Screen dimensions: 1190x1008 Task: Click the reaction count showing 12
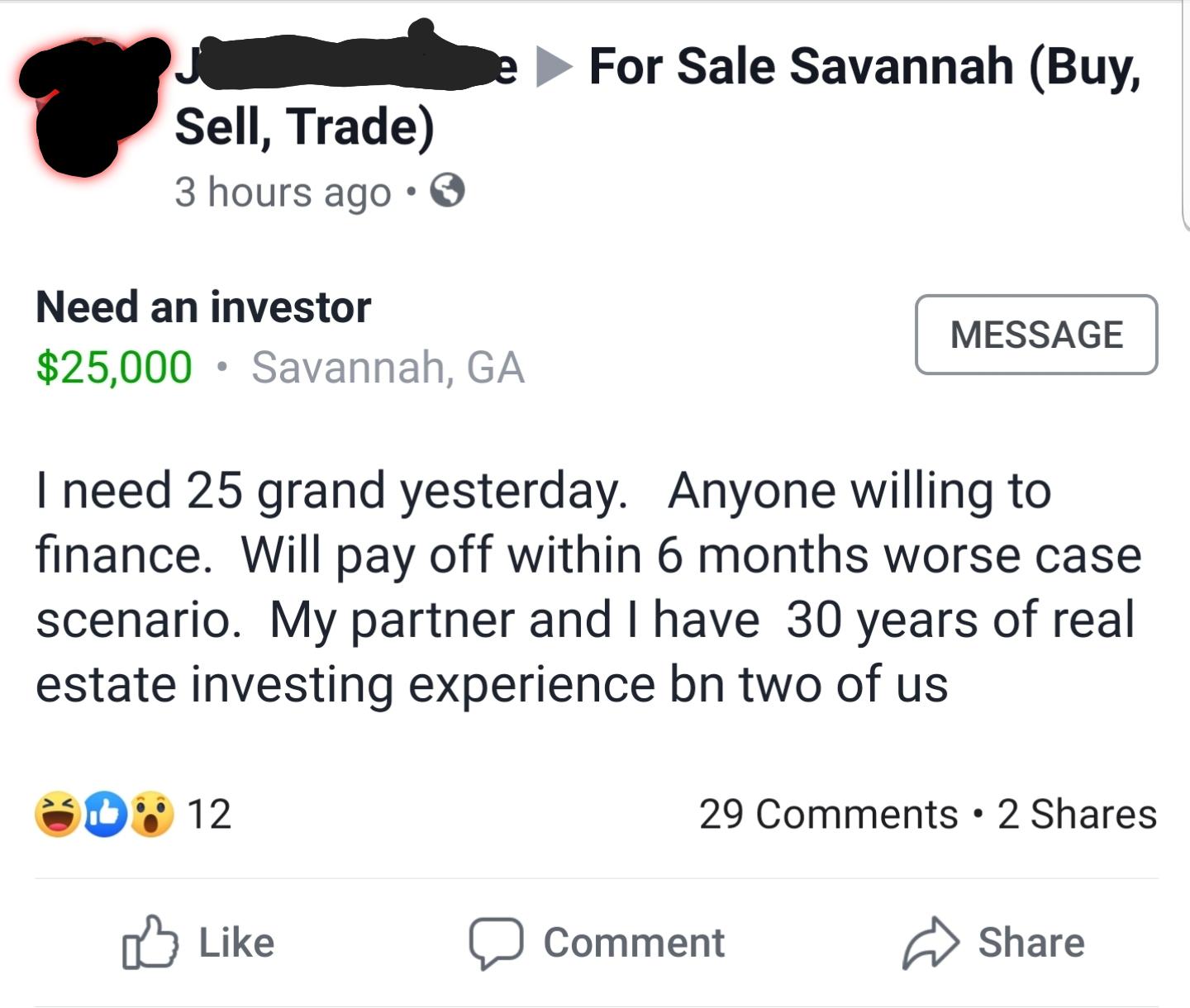[208, 814]
